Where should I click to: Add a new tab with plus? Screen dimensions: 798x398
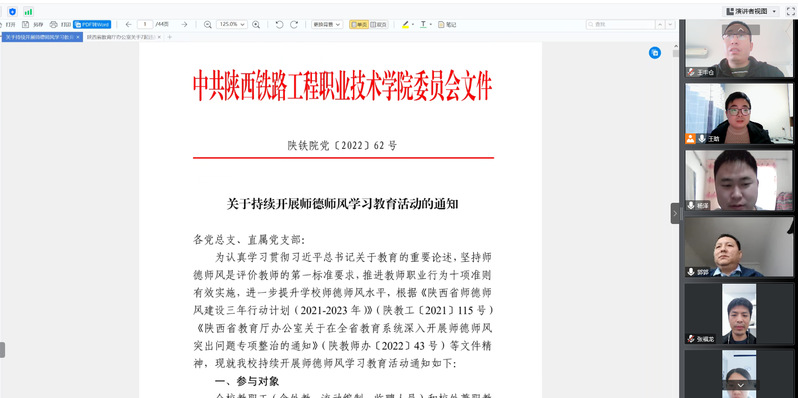170,37
